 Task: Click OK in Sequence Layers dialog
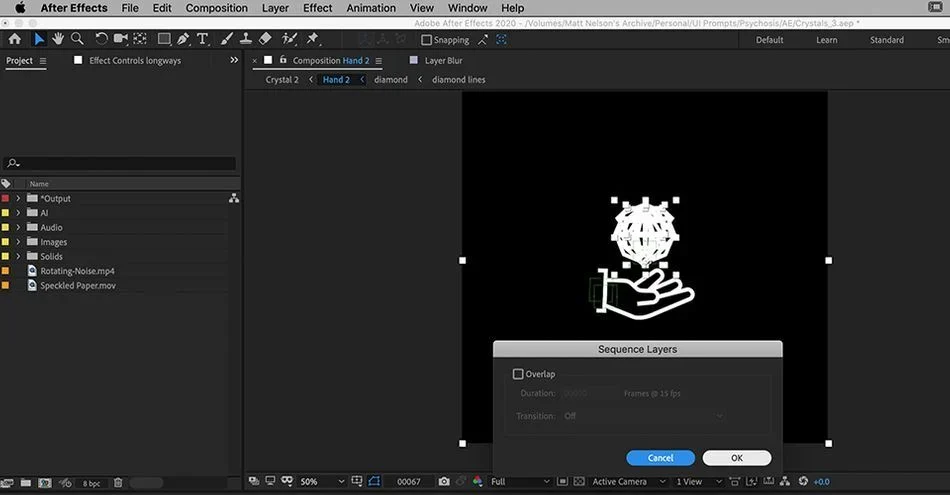pyautogui.click(x=737, y=458)
